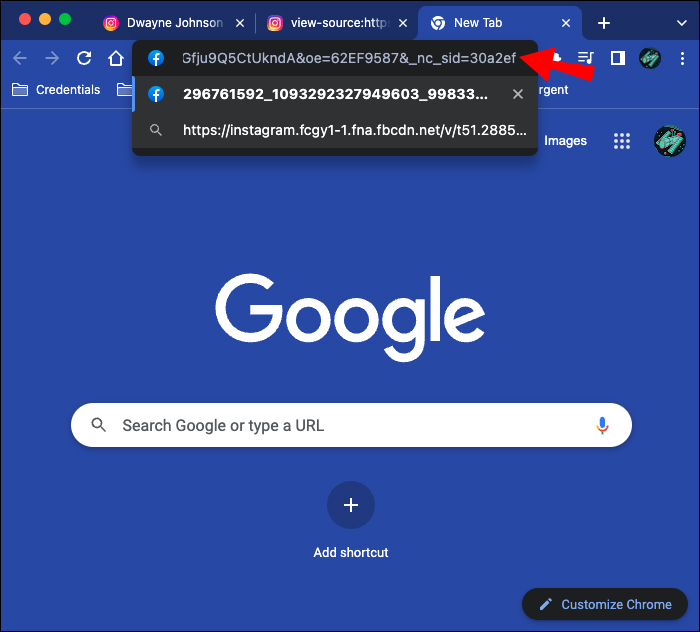
Task: Toggle the side panel icon
Action: point(618,58)
